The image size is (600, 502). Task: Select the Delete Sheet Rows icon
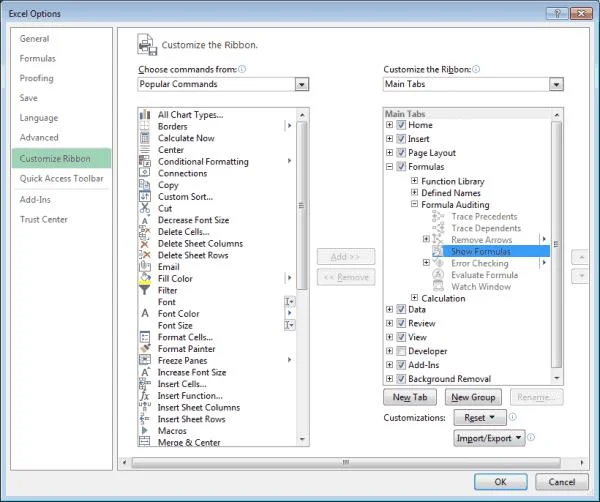pos(145,255)
